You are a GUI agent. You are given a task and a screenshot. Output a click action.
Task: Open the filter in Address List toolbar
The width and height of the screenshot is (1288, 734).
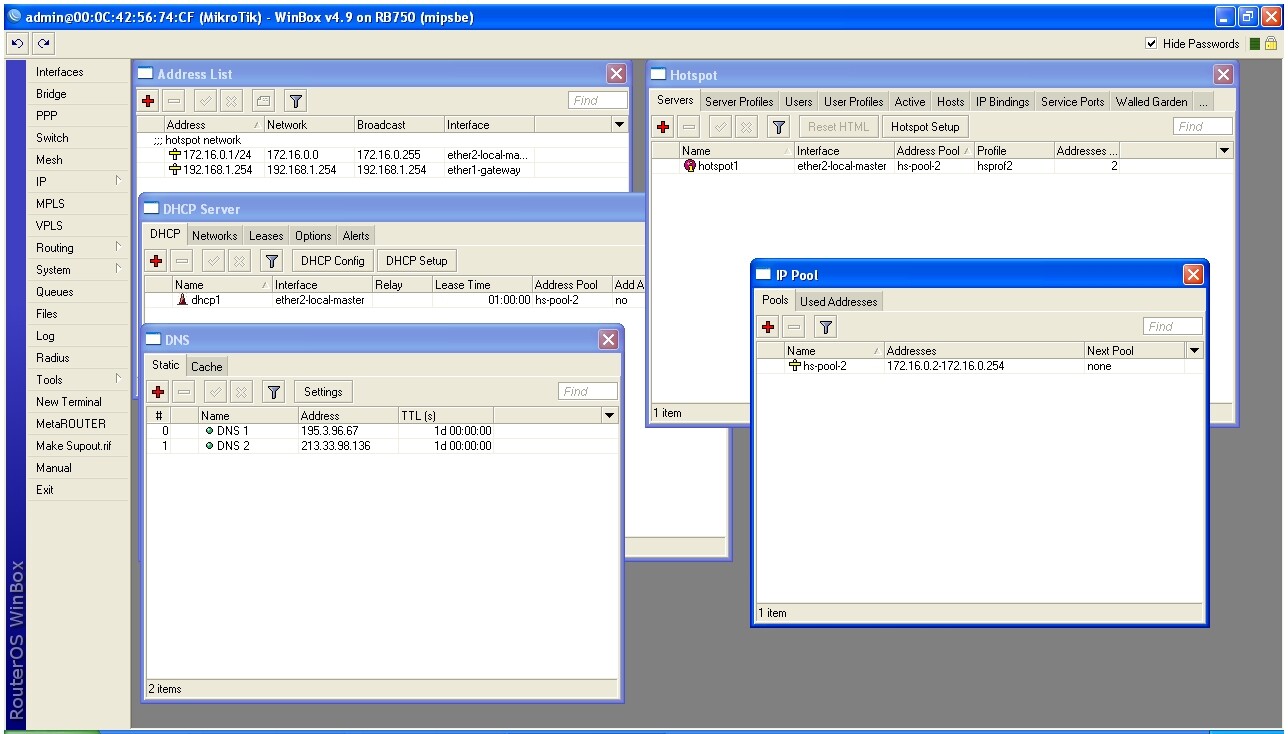pos(295,100)
